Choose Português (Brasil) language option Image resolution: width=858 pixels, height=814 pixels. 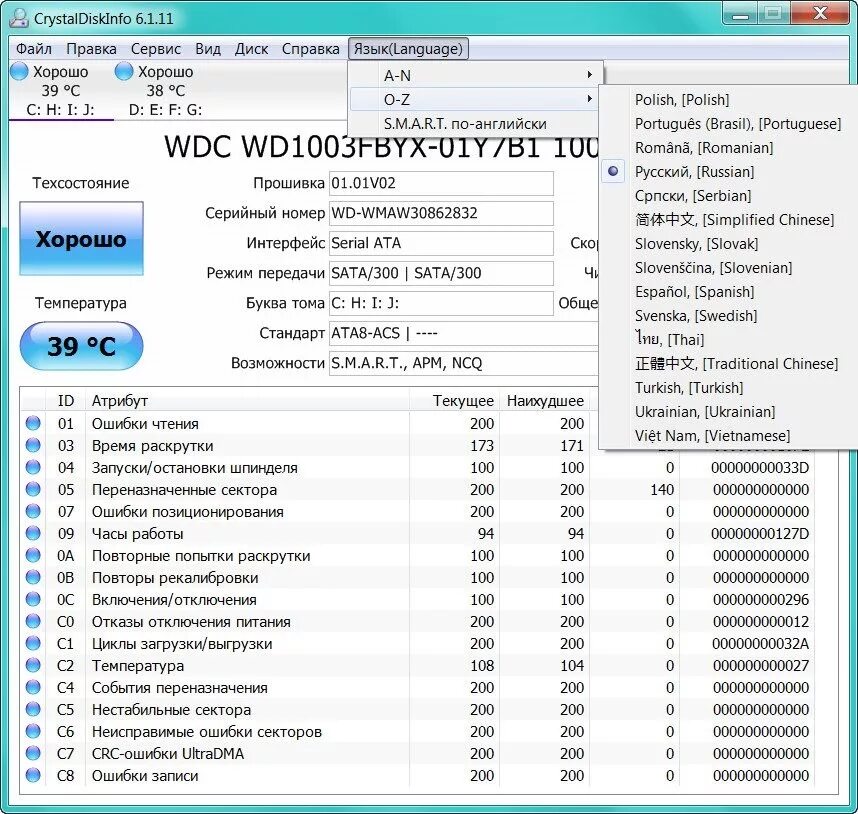(x=728, y=124)
